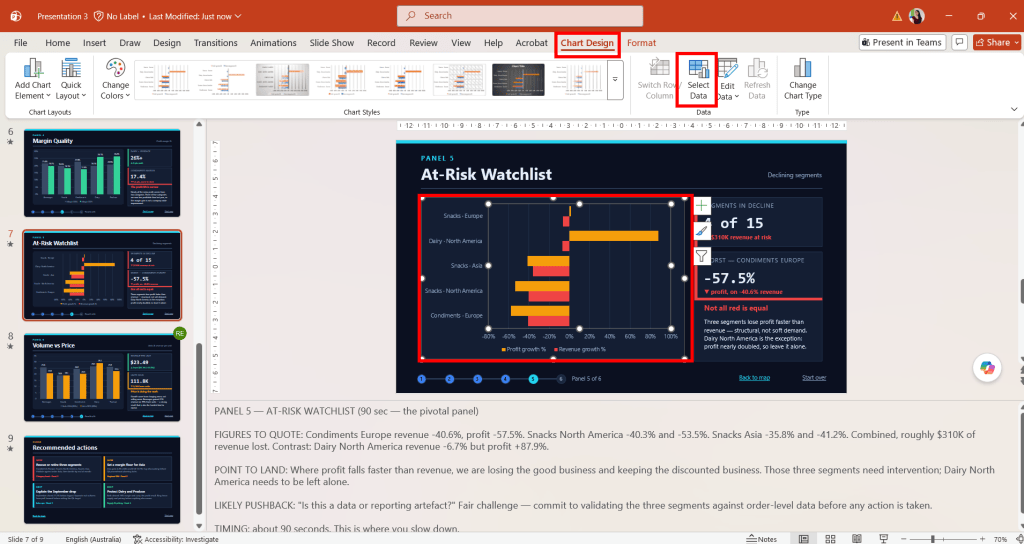The height and width of the screenshot is (544, 1024).
Task: Open the Quick Layout gallery
Action: point(71,79)
